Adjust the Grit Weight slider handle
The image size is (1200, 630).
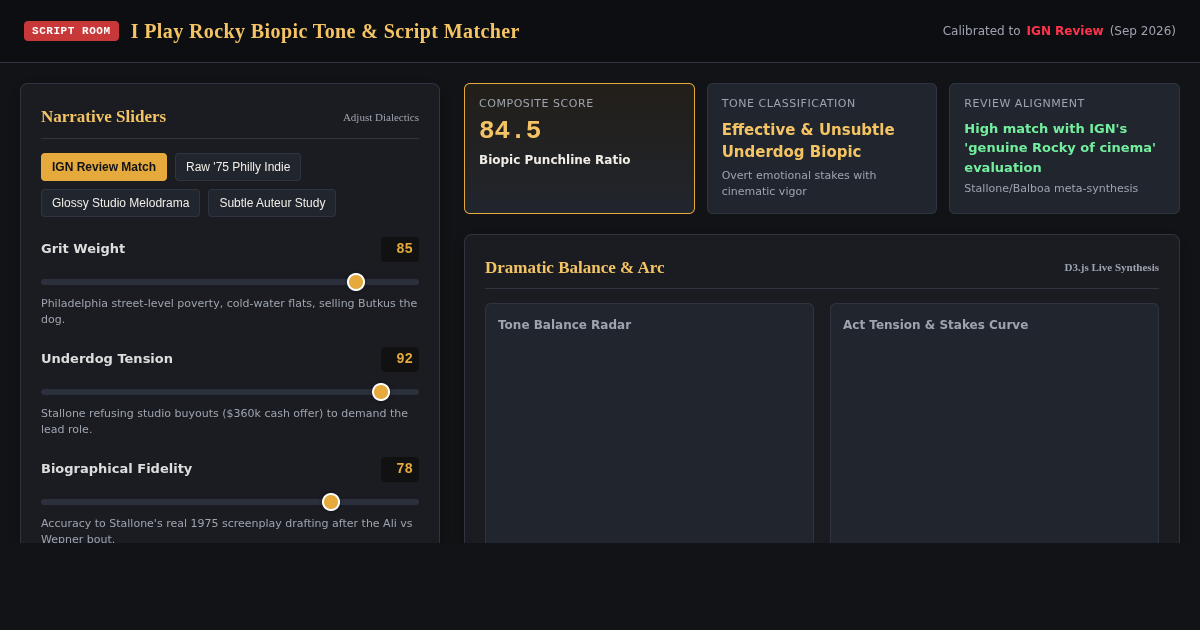click(x=356, y=282)
